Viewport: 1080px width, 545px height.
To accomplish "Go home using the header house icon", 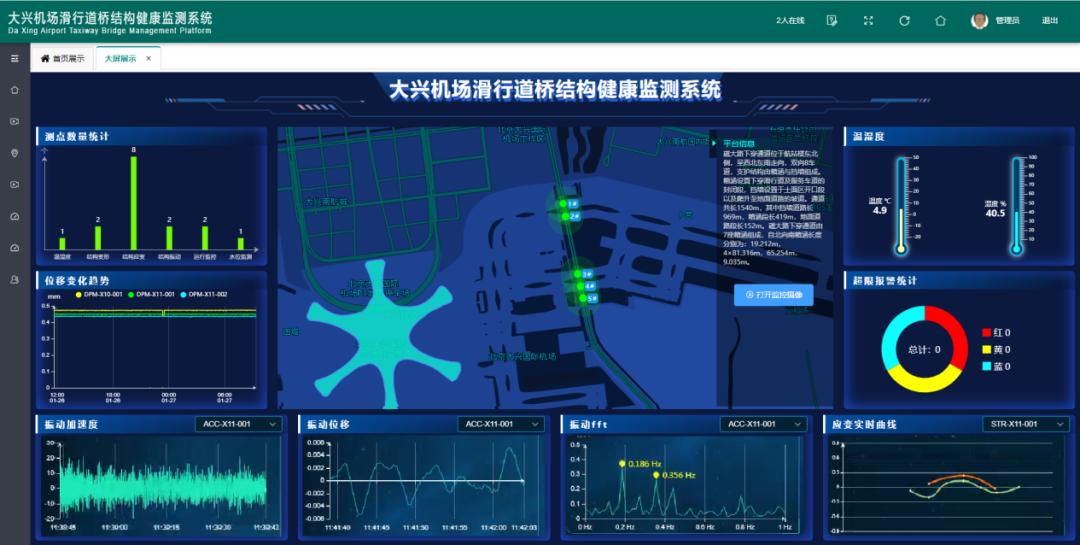I will [x=940, y=21].
